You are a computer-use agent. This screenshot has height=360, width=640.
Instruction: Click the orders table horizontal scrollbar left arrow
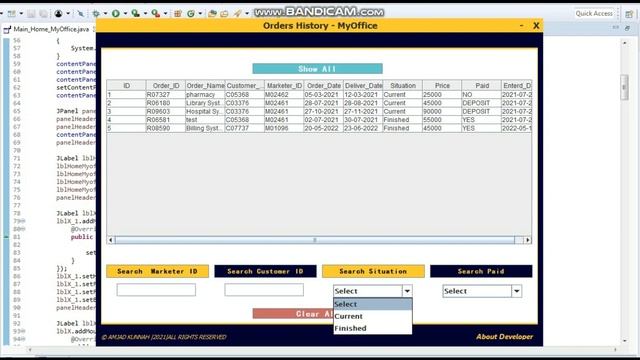(x=111, y=240)
